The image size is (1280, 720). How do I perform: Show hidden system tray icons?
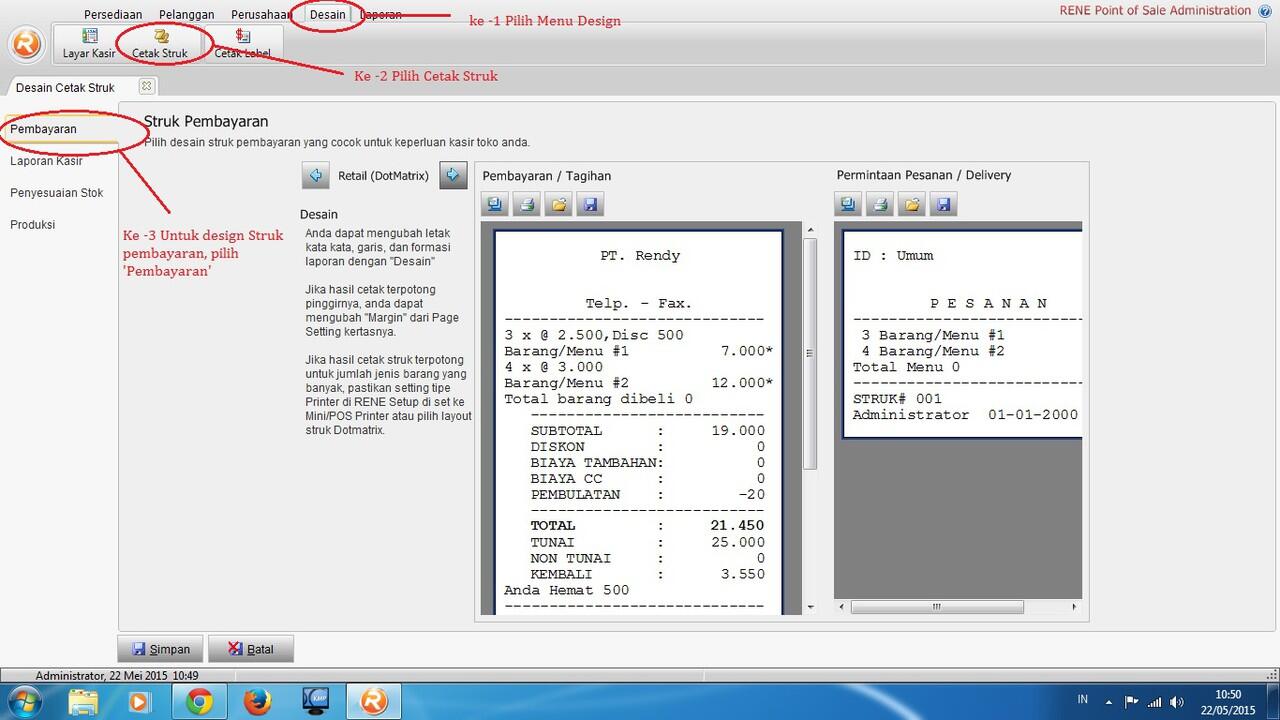click(x=1109, y=702)
